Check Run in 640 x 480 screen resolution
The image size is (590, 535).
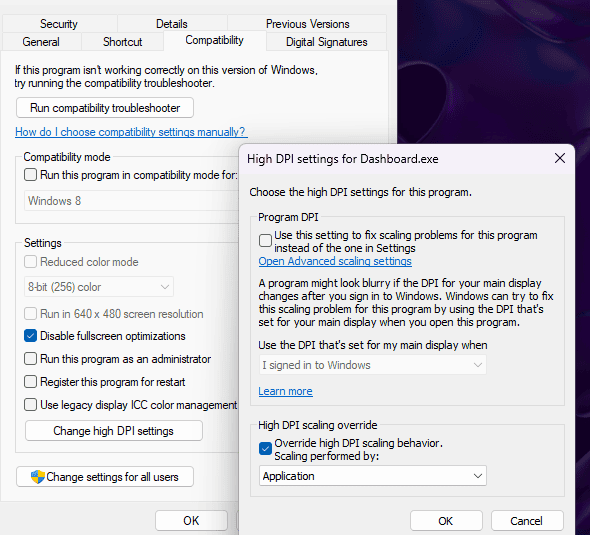(30, 313)
